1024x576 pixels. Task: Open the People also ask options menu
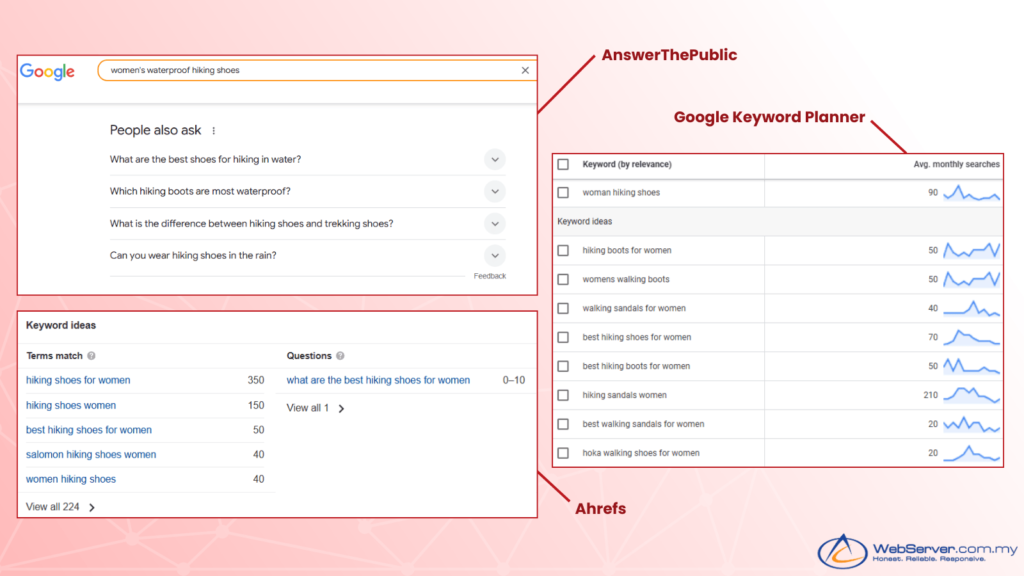point(214,131)
